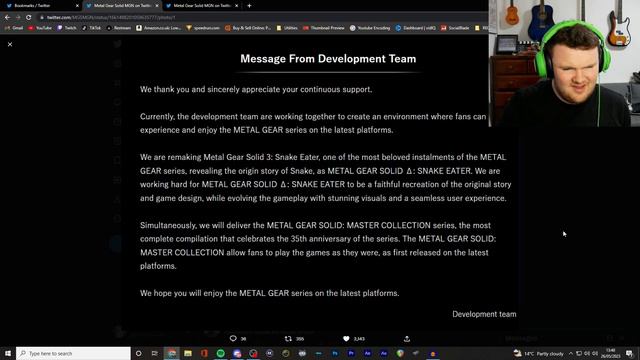Reload the current Twitter page
Screen dimensions: 640x360
(29, 17)
